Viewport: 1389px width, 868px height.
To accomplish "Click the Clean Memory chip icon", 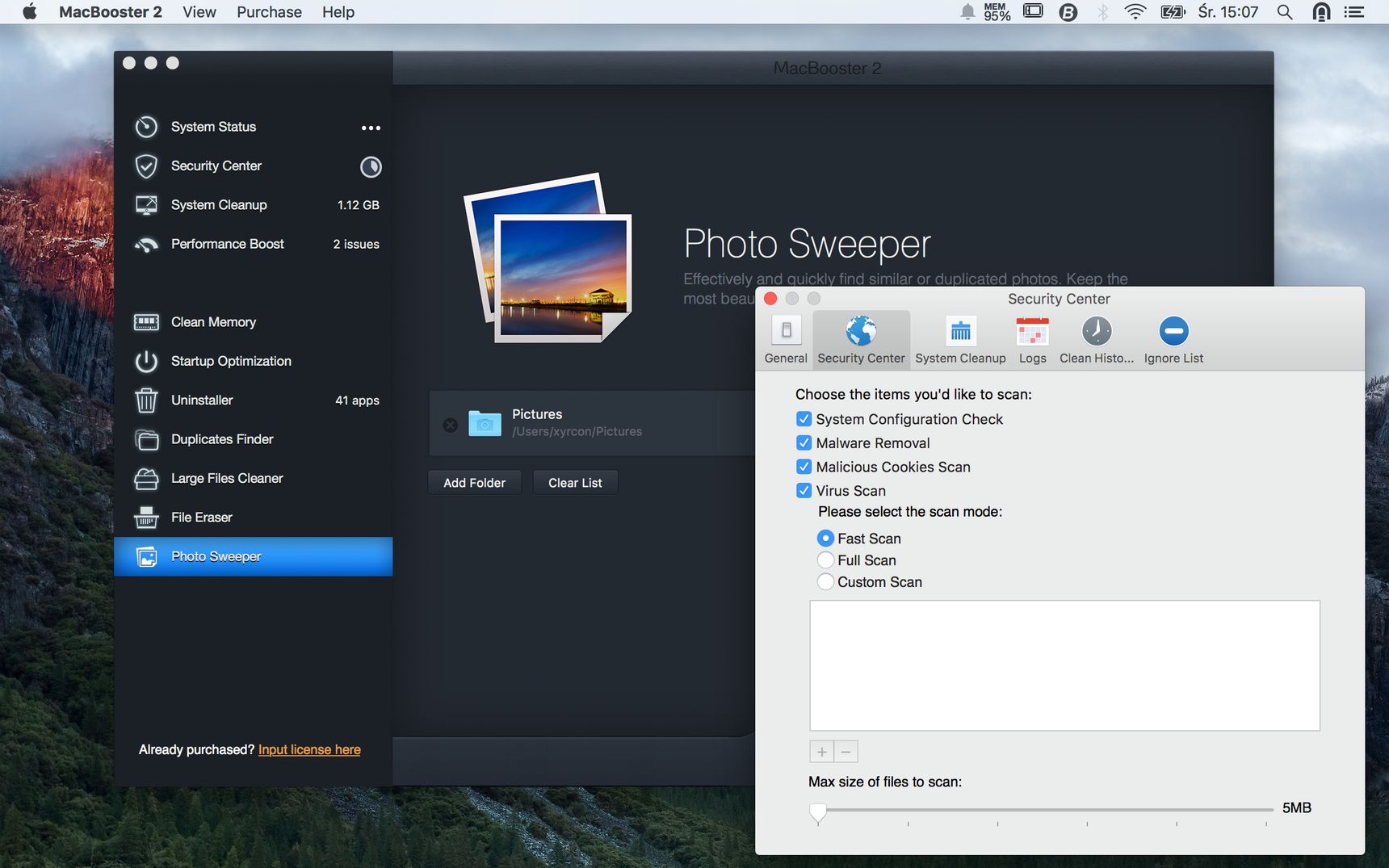I will (x=146, y=322).
